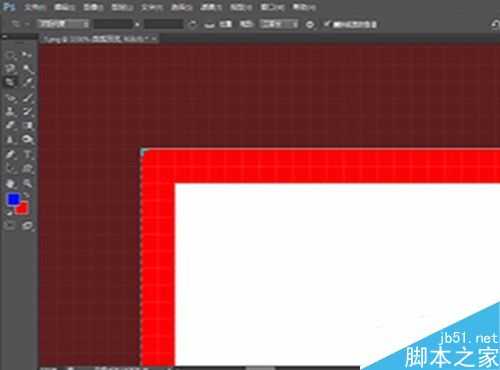Select the Hand tool
The height and width of the screenshot is (370, 500).
(x=10, y=183)
